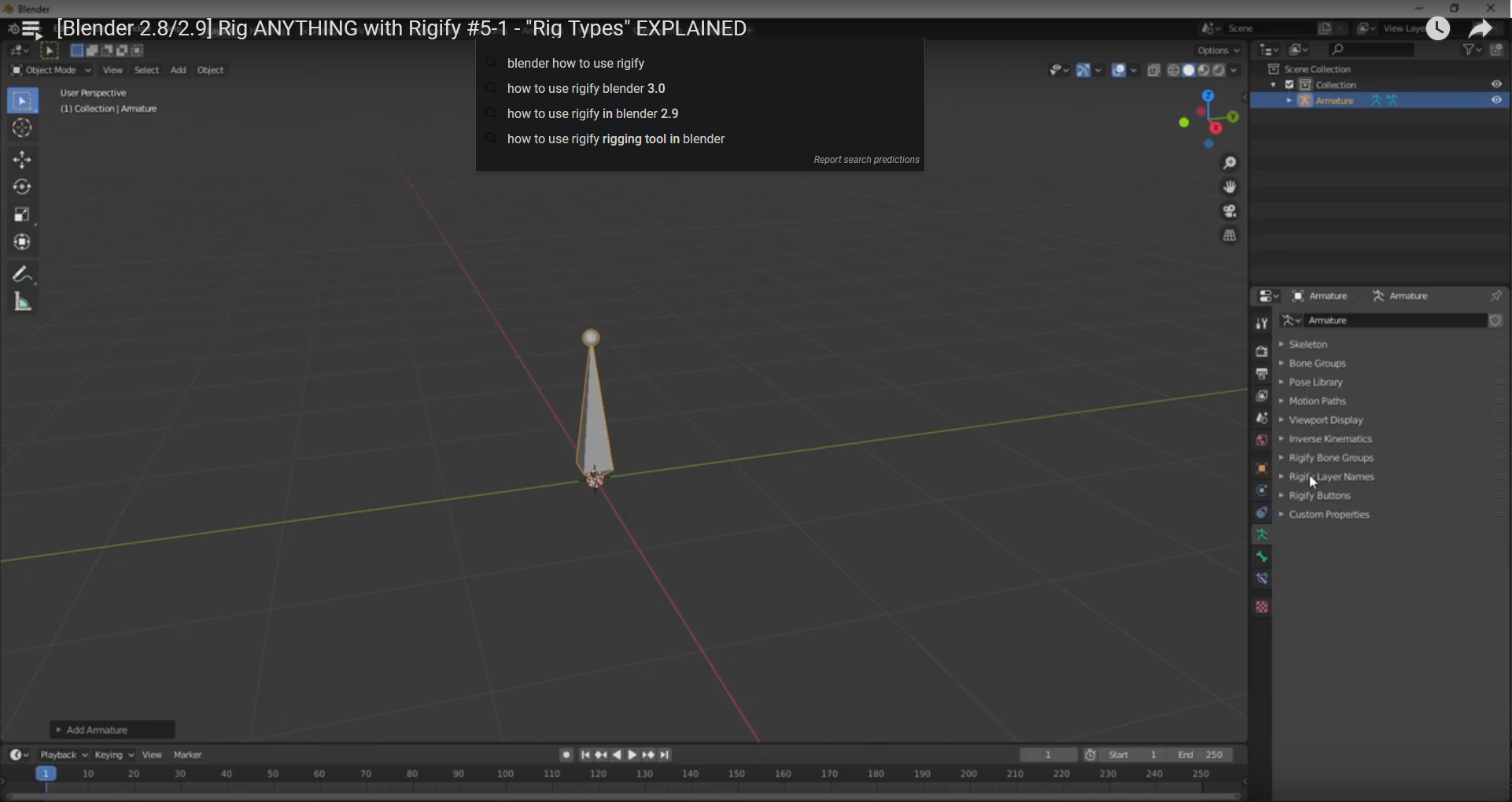
Task: Open the Armature data properties tab
Action: click(x=1262, y=534)
